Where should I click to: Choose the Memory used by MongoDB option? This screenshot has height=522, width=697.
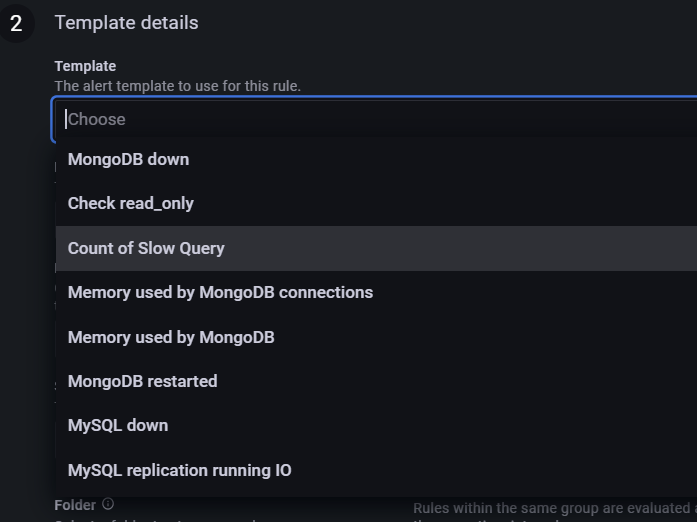[376, 337]
